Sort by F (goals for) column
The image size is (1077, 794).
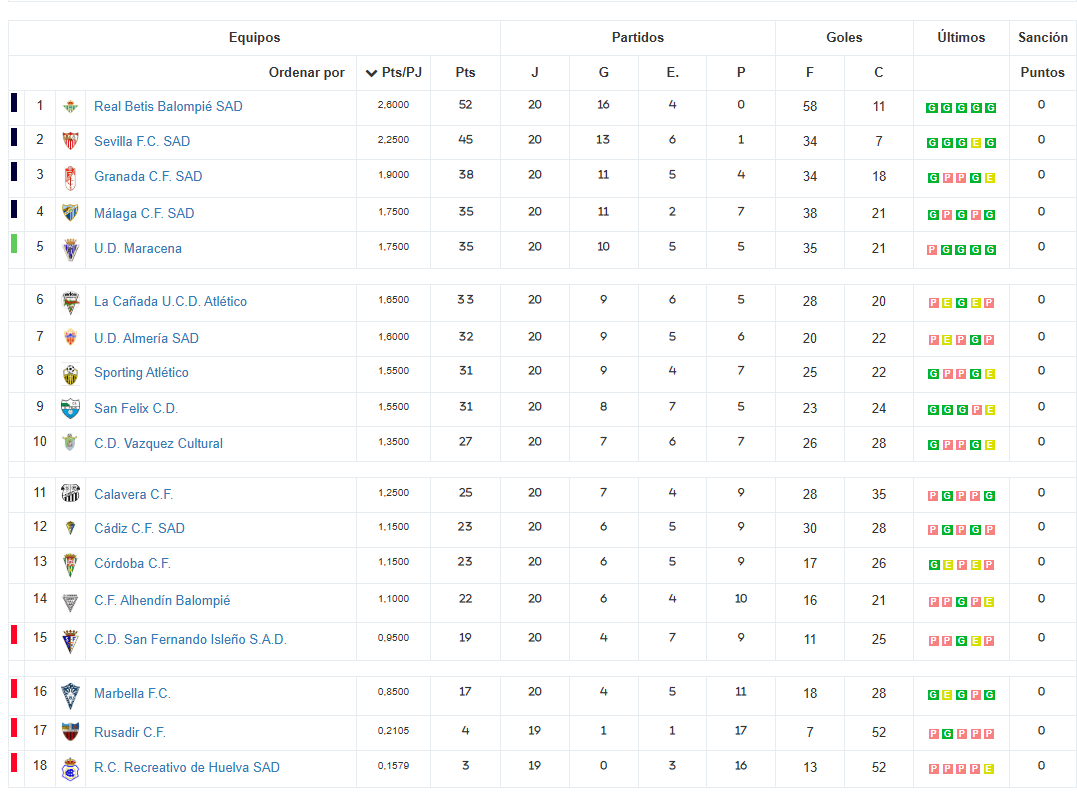(810, 72)
